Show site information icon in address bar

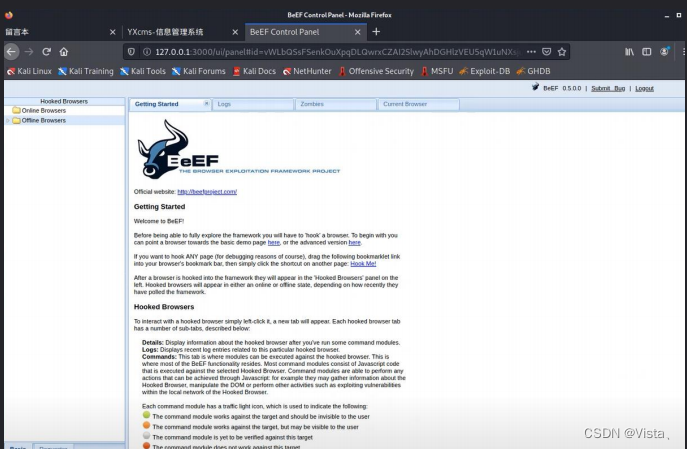[x=147, y=52]
